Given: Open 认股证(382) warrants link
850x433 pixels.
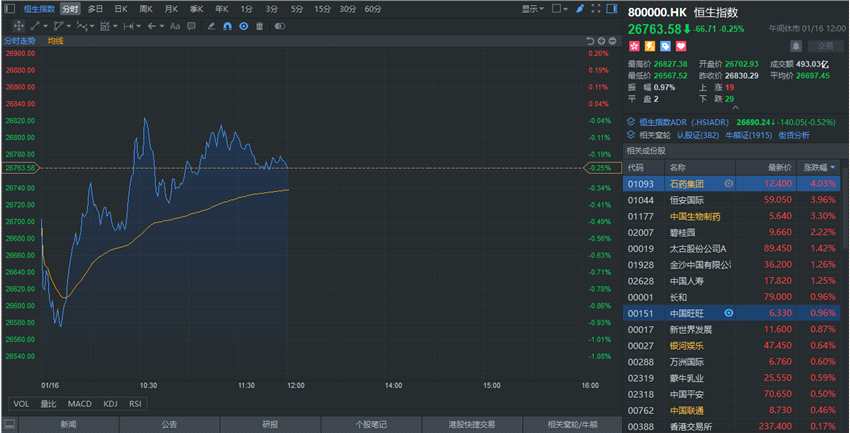Looking at the screenshot, I should pos(698,135).
